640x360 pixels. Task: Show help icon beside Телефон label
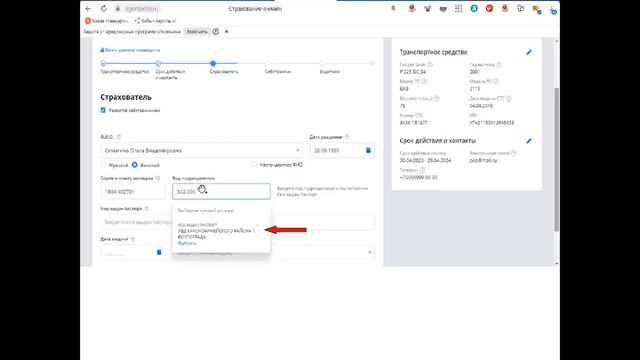pyautogui.click(x=422, y=170)
